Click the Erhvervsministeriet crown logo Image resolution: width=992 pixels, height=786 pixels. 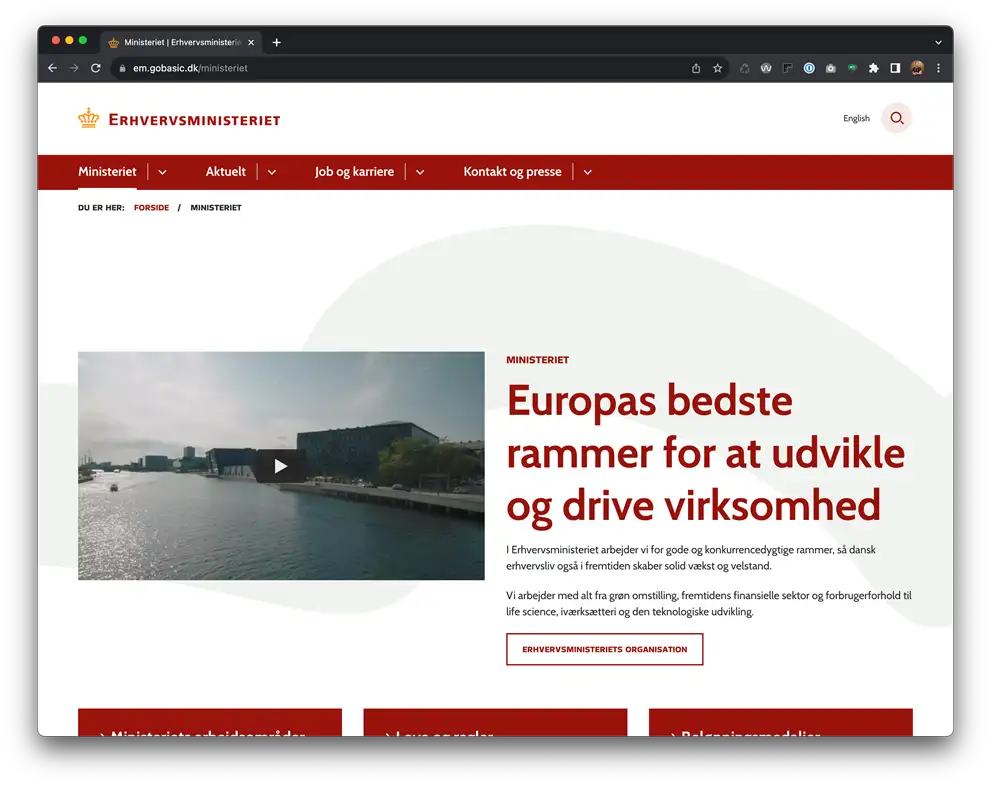[89, 118]
